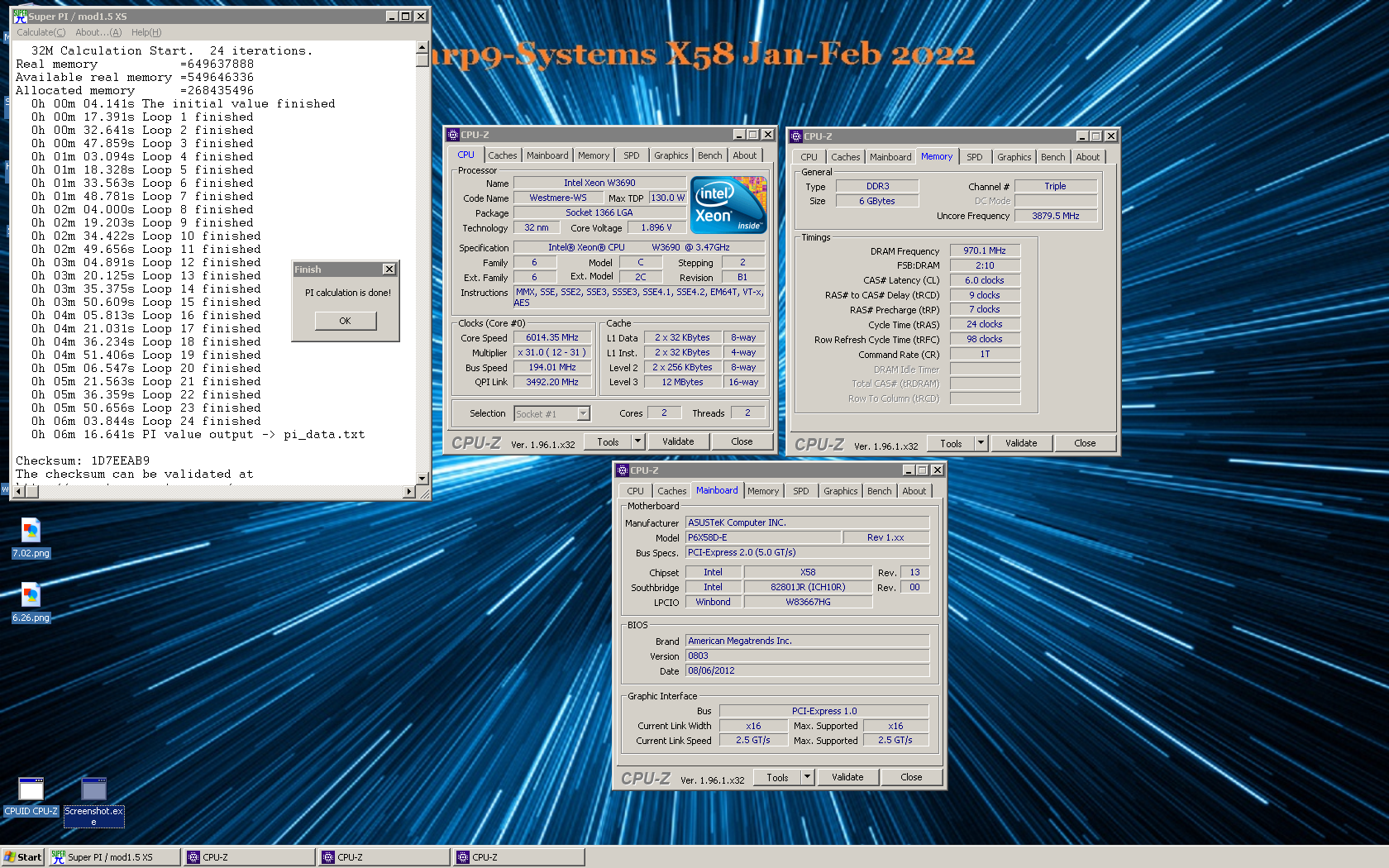The width and height of the screenshot is (1389, 868).
Task: Switch to Super PI / mod1.5 XS taskbar item
Action: (x=114, y=857)
